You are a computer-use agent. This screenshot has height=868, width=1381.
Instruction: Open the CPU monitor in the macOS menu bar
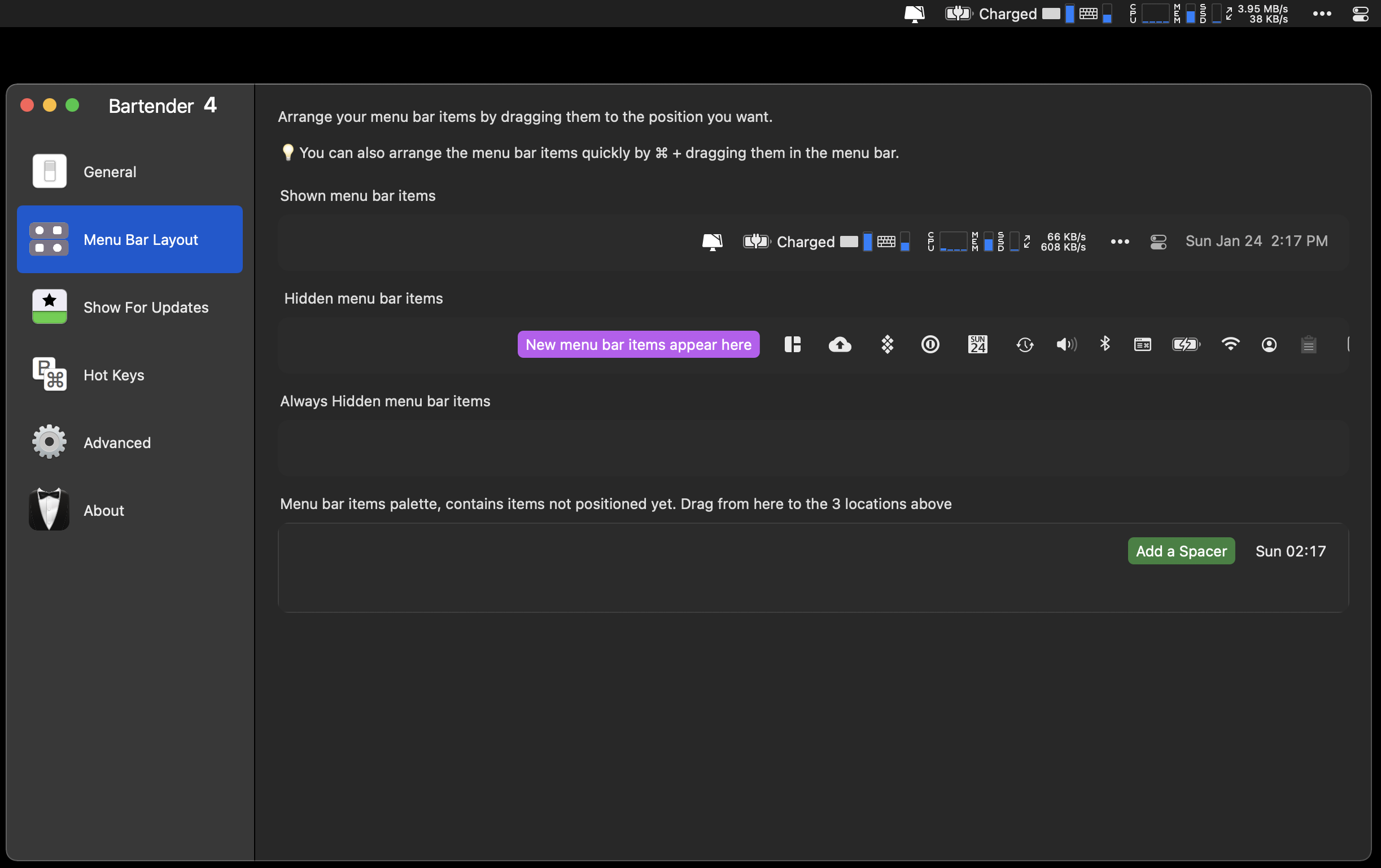click(x=1150, y=14)
